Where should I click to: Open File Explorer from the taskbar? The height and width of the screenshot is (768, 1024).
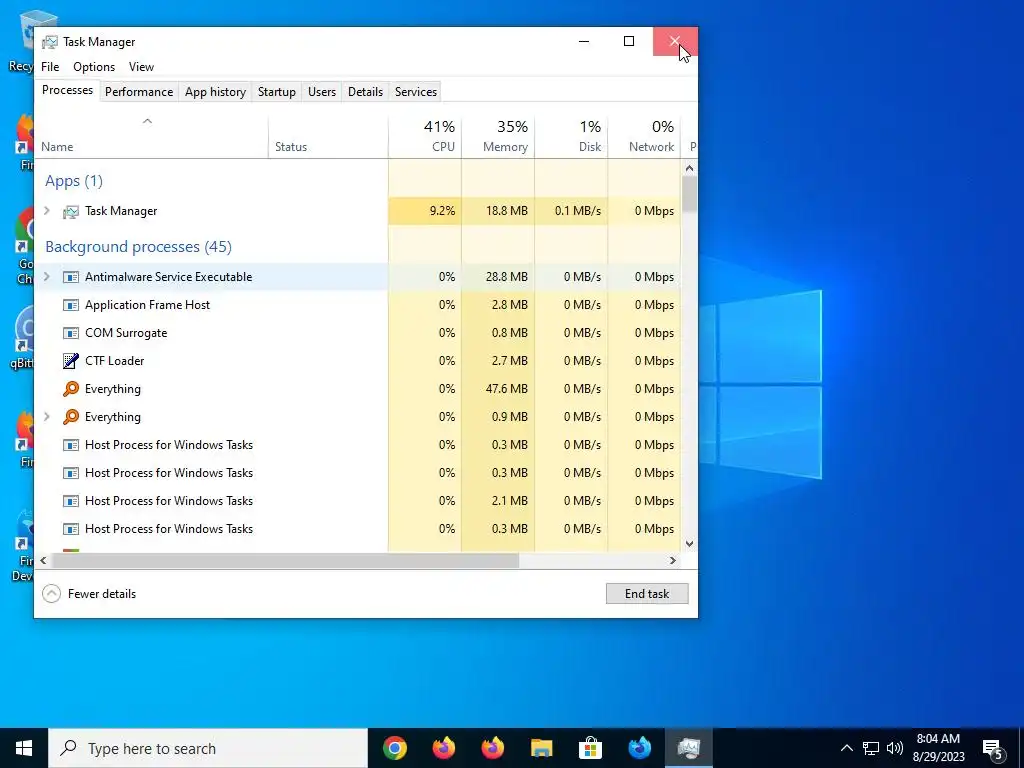541,748
